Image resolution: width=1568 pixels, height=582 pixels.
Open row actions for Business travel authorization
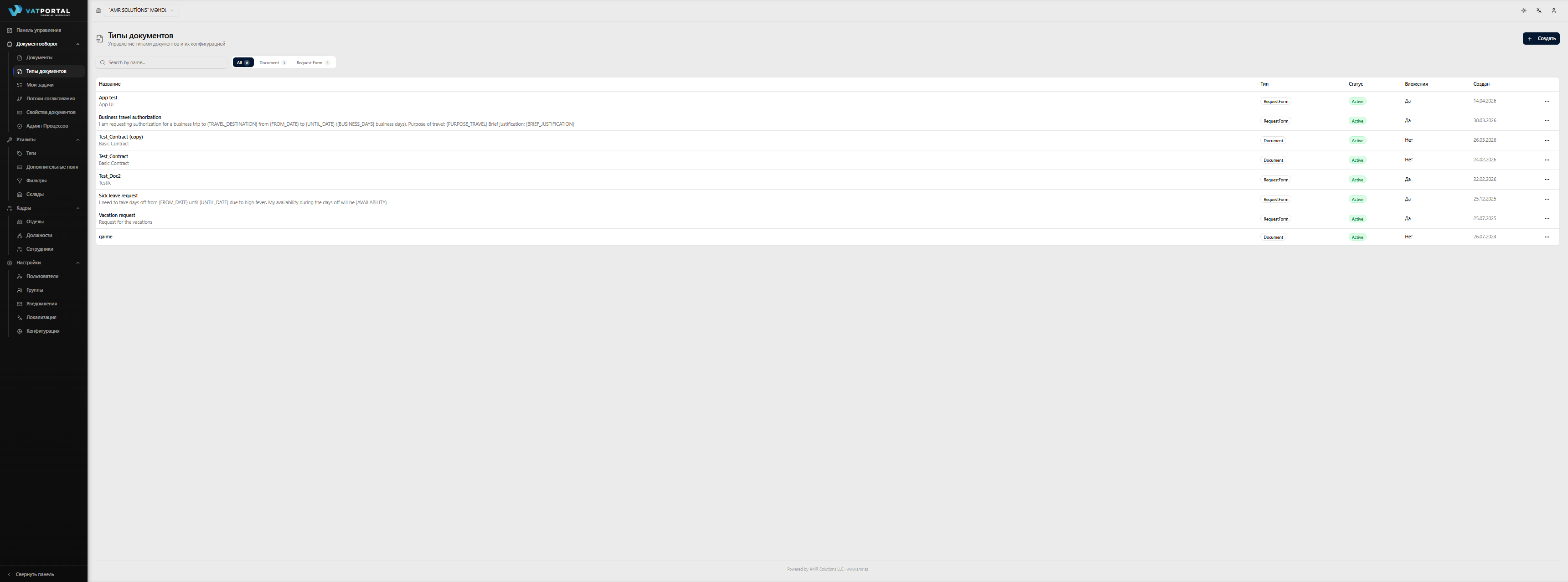1547,120
